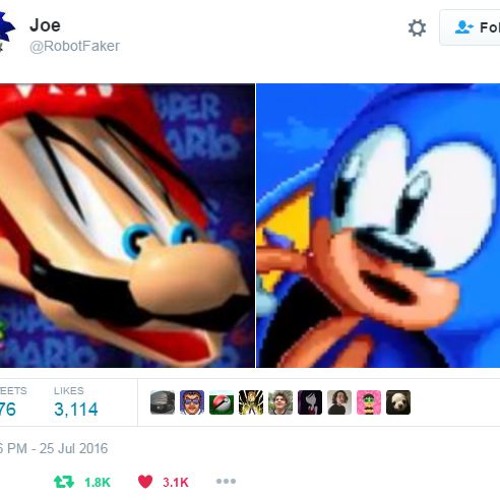
Task: Open the Joe display name link
Action: pos(45,25)
